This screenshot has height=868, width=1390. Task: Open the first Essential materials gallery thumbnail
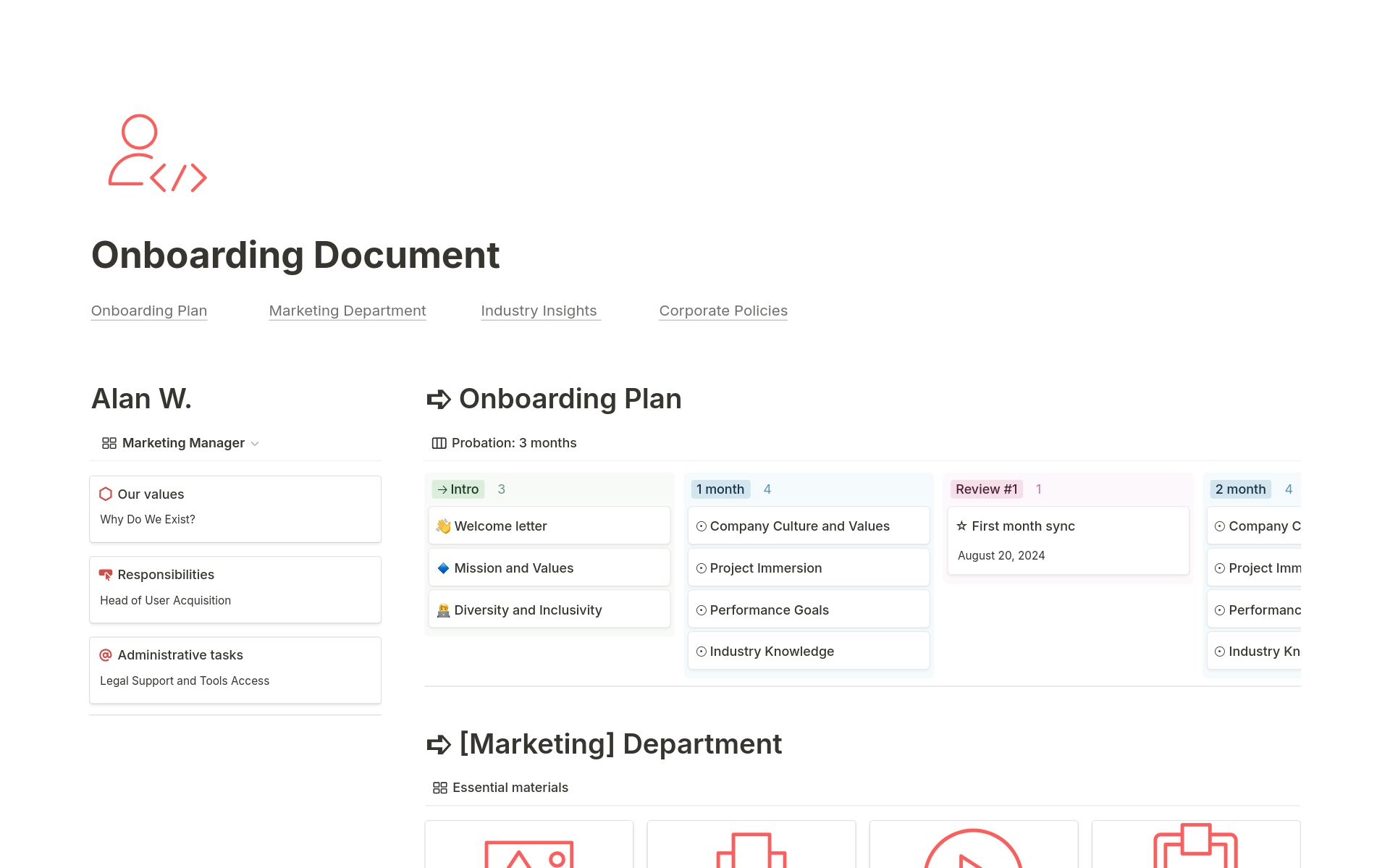[529, 846]
